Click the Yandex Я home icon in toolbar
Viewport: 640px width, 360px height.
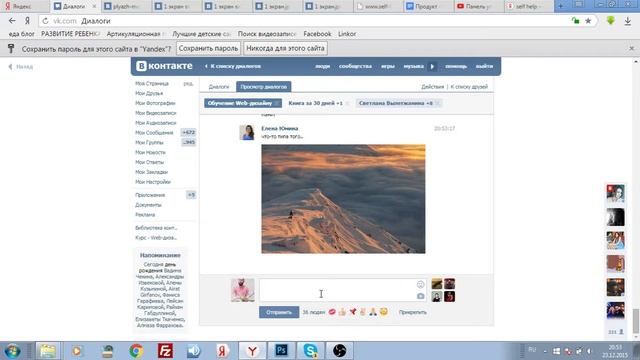(27, 21)
